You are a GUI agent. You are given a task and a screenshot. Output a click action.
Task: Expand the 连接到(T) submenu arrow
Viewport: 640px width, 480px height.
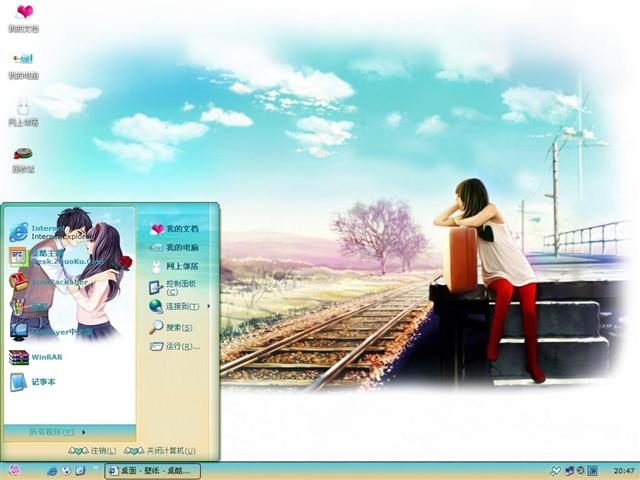click(209, 306)
